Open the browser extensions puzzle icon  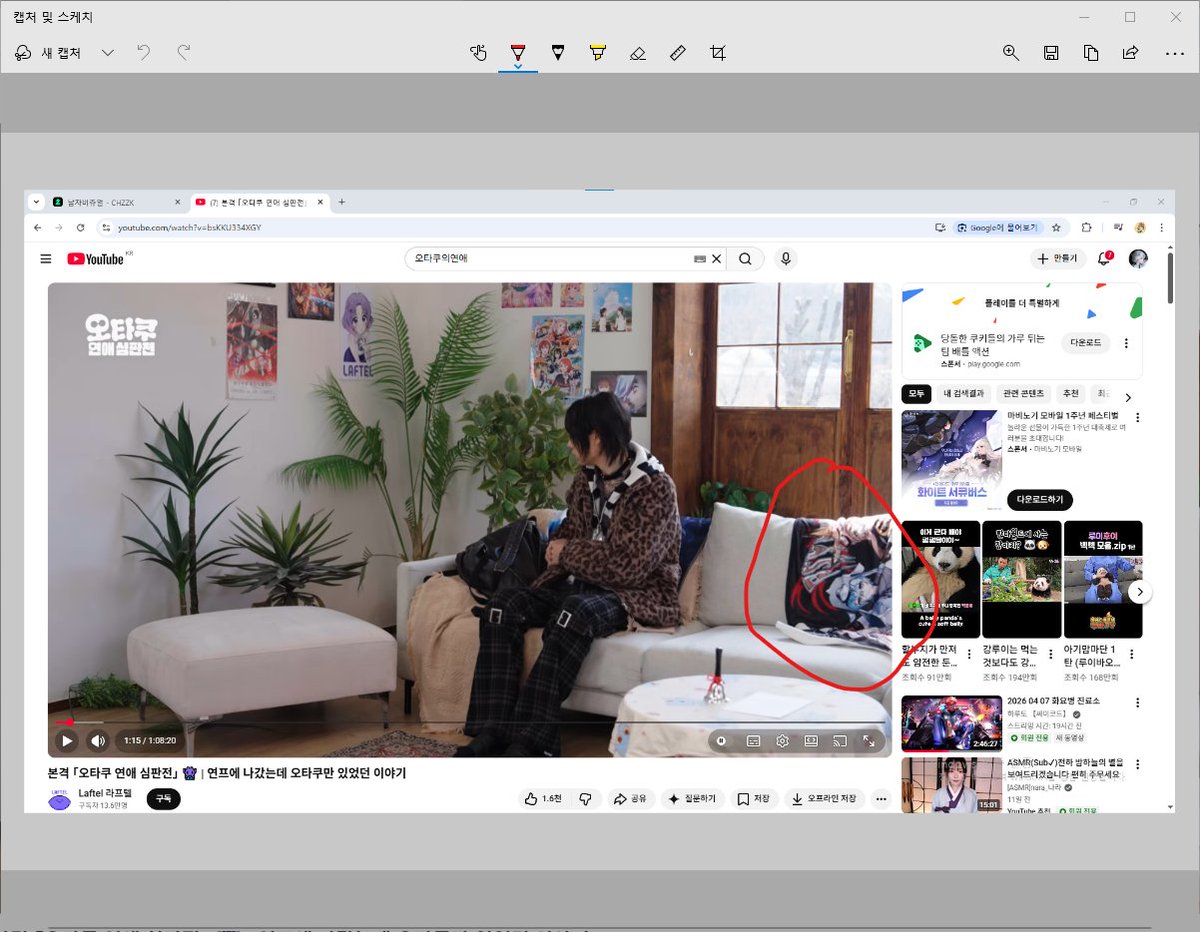pyautogui.click(x=1087, y=228)
